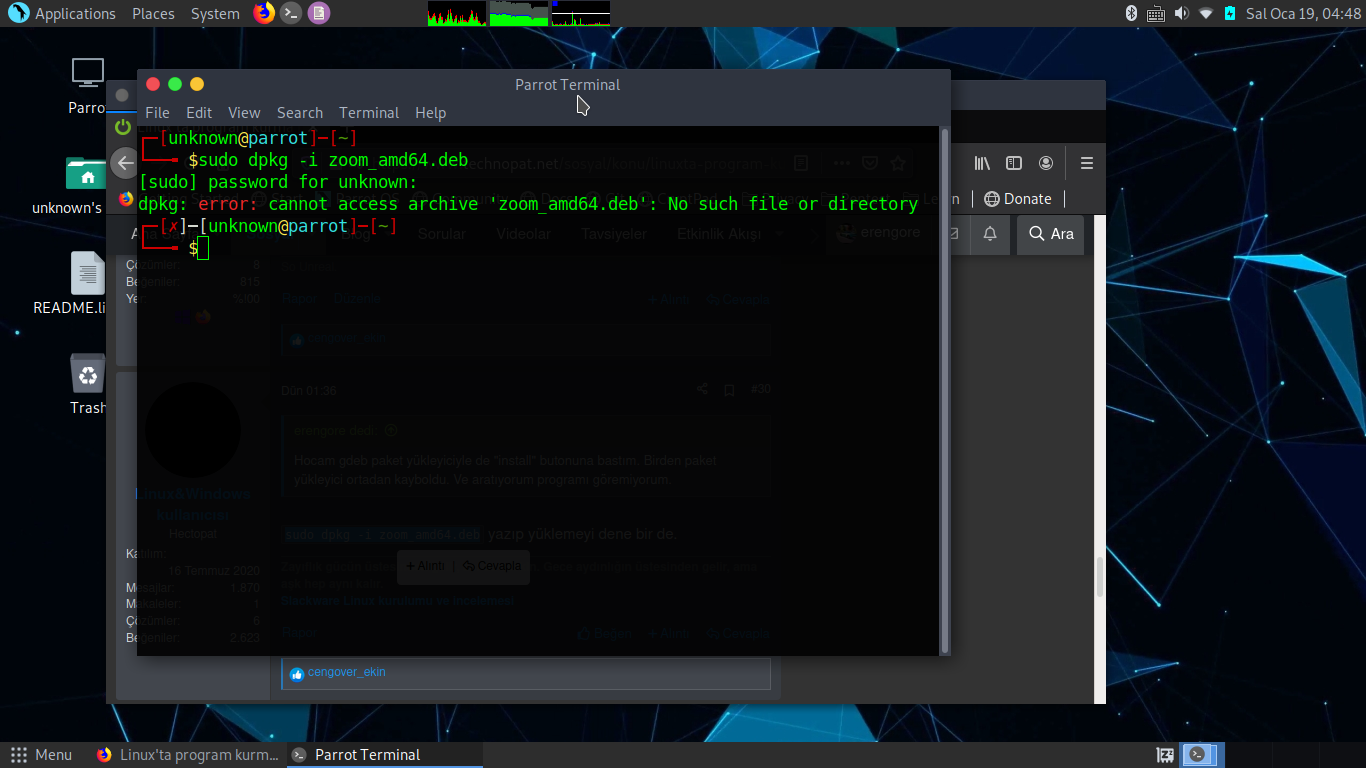Select the Parrot computer desktop icon
The width and height of the screenshot is (1366, 768).
88,86
